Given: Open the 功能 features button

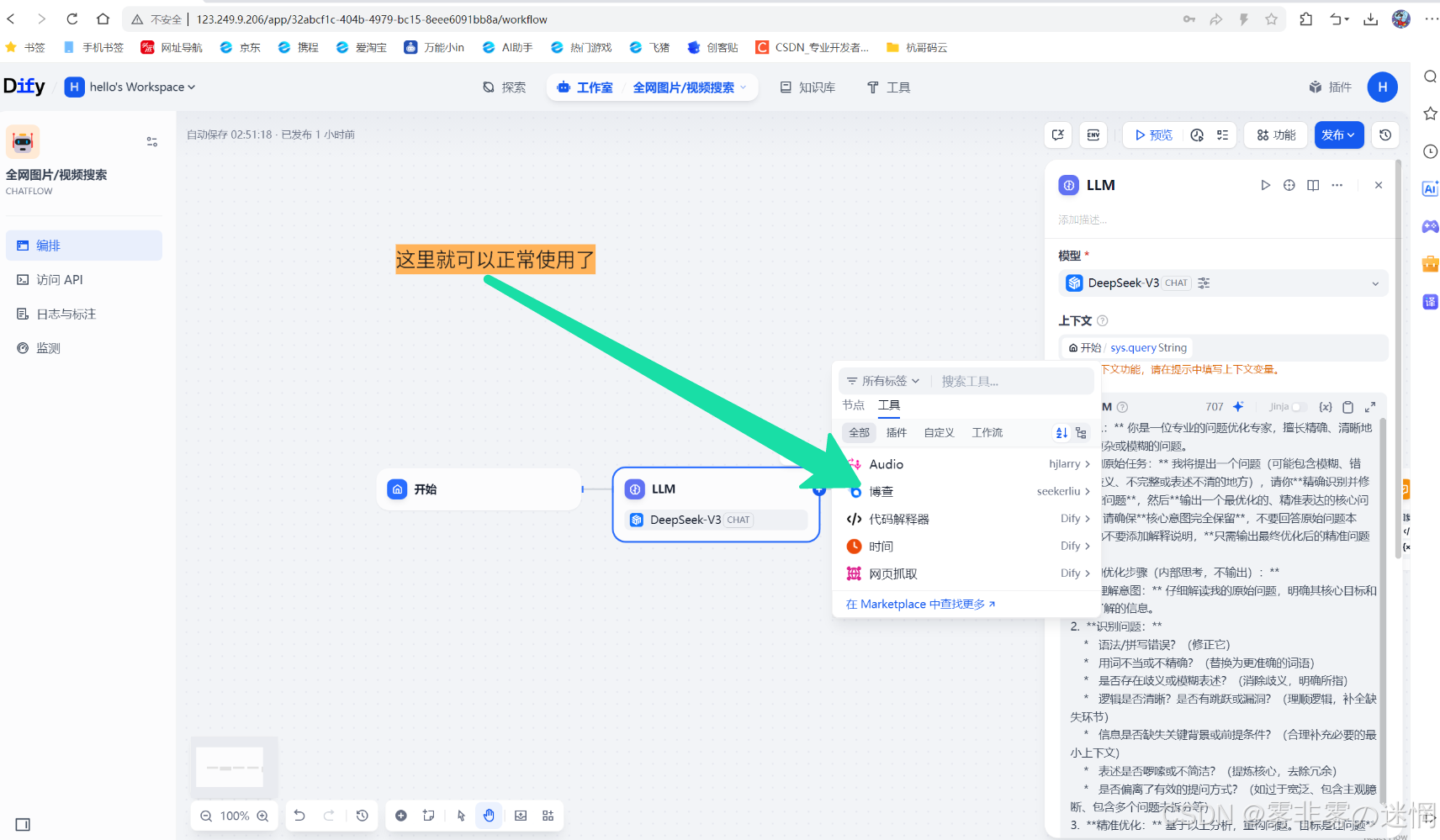Looking at the screenshot, I should click(1276, 135).
